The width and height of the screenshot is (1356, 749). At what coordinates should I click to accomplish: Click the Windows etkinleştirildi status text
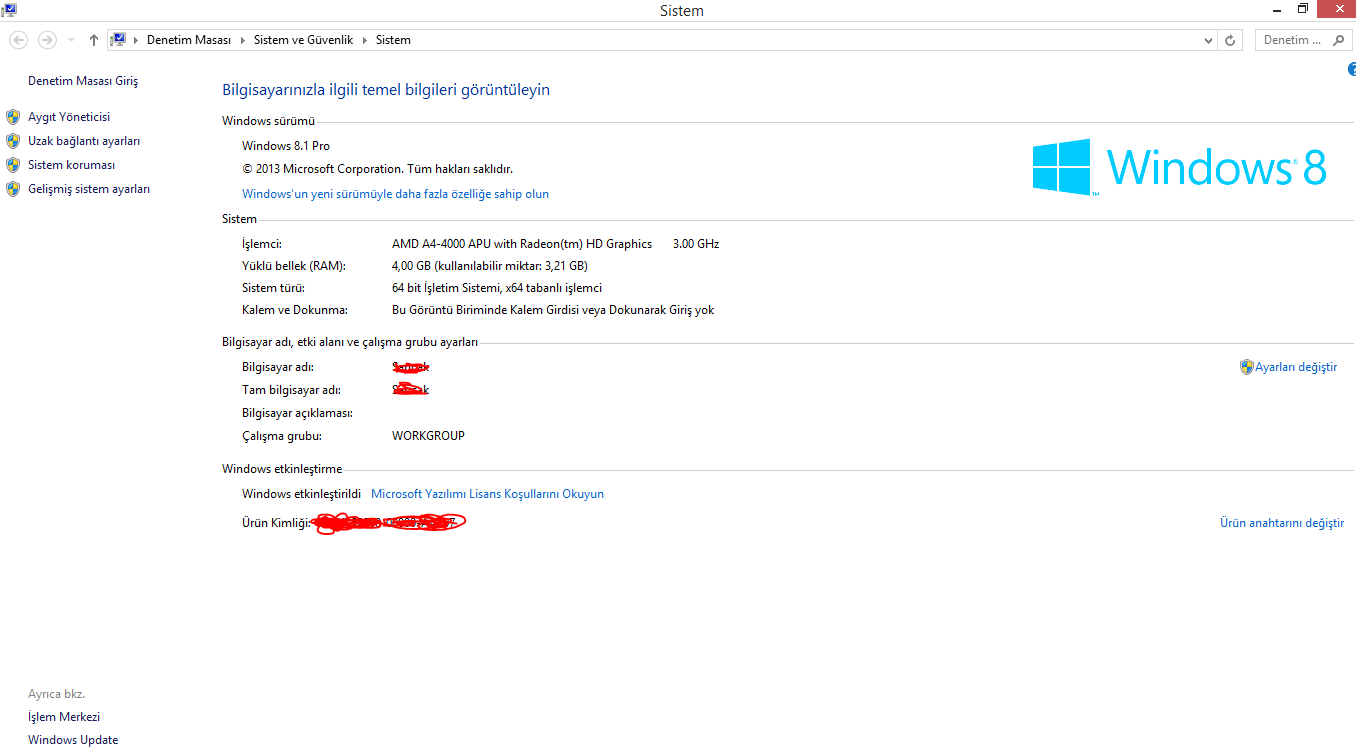301,494
